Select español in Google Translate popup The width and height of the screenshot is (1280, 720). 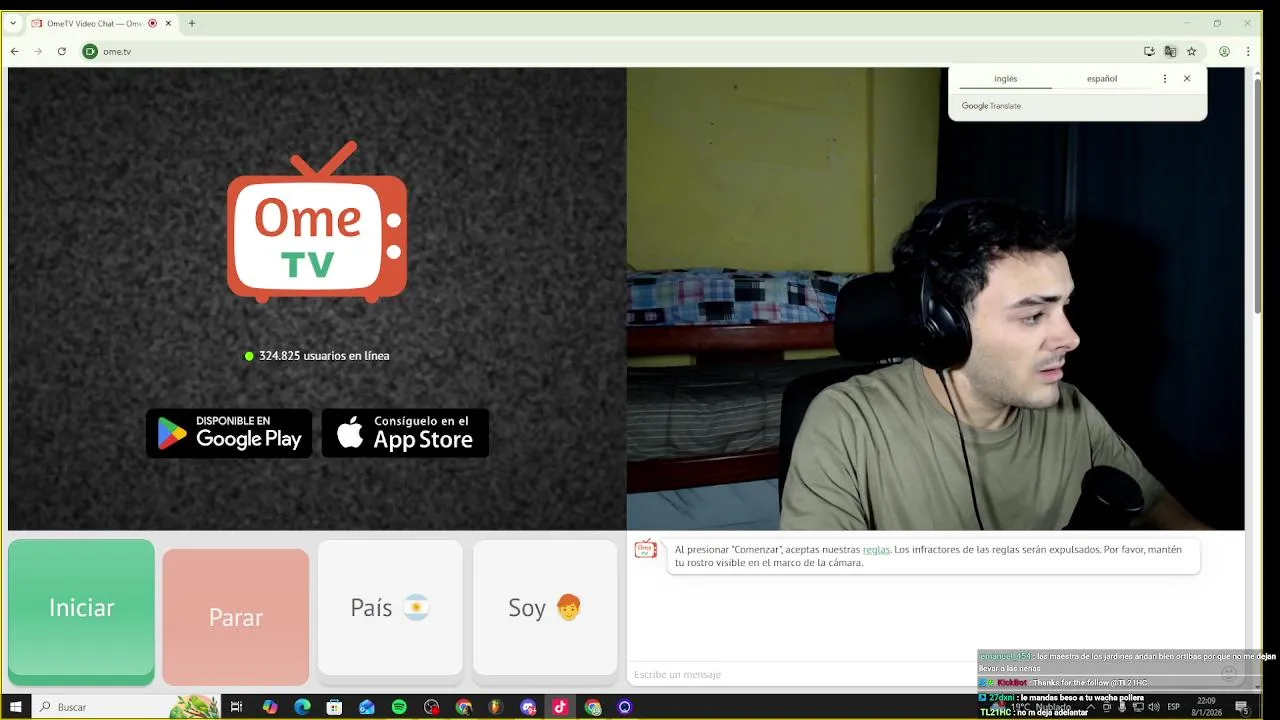tap(1101, 78)
